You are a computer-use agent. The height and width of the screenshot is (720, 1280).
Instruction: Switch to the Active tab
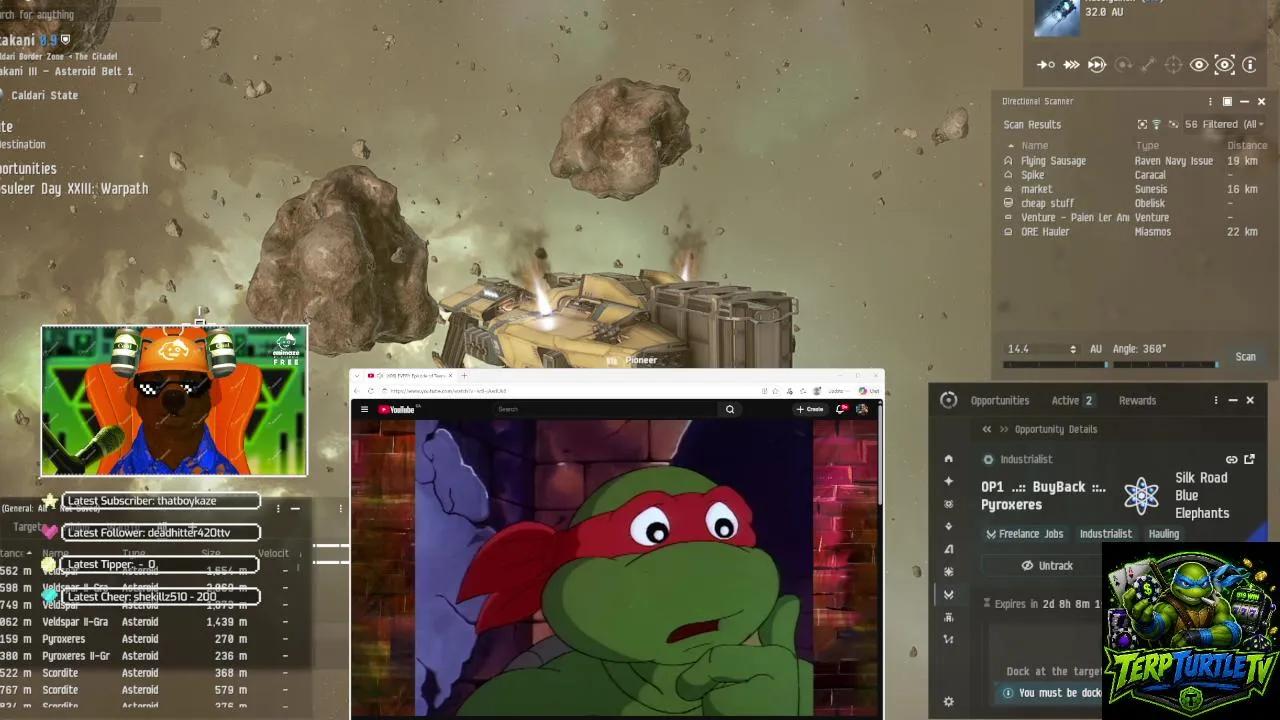1072,400
